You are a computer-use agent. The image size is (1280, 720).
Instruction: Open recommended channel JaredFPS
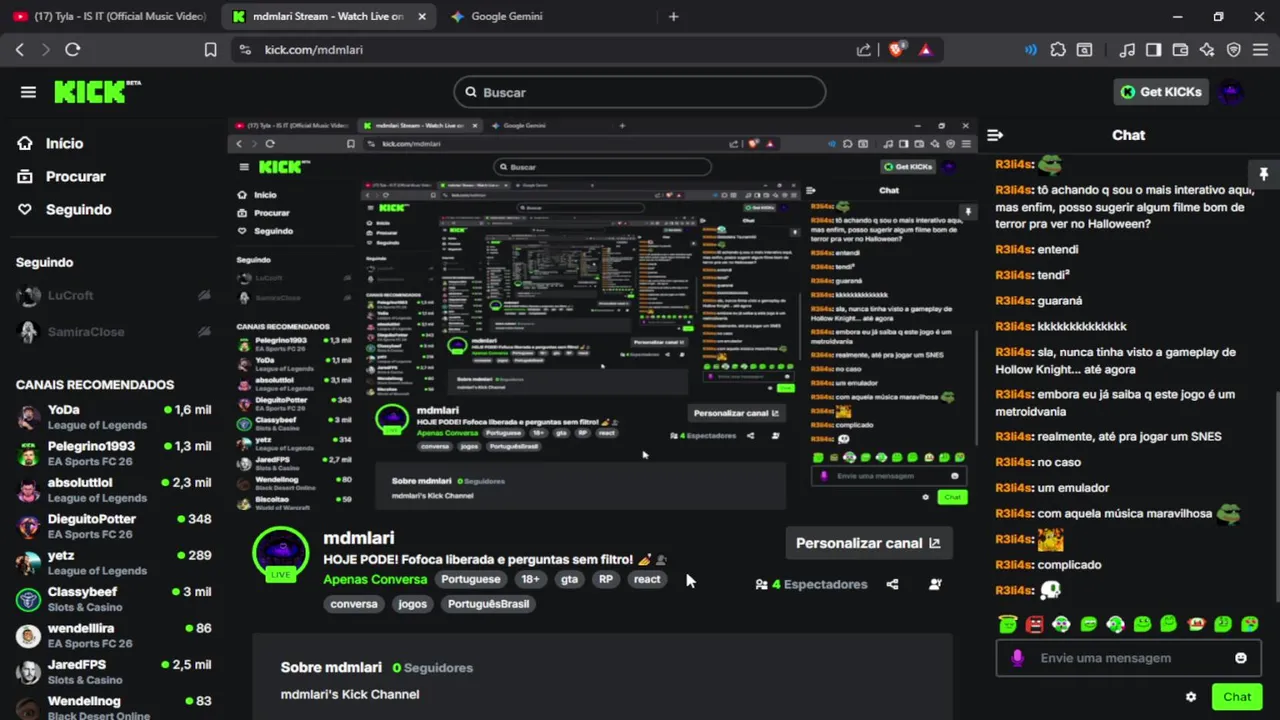pos(115,672)
